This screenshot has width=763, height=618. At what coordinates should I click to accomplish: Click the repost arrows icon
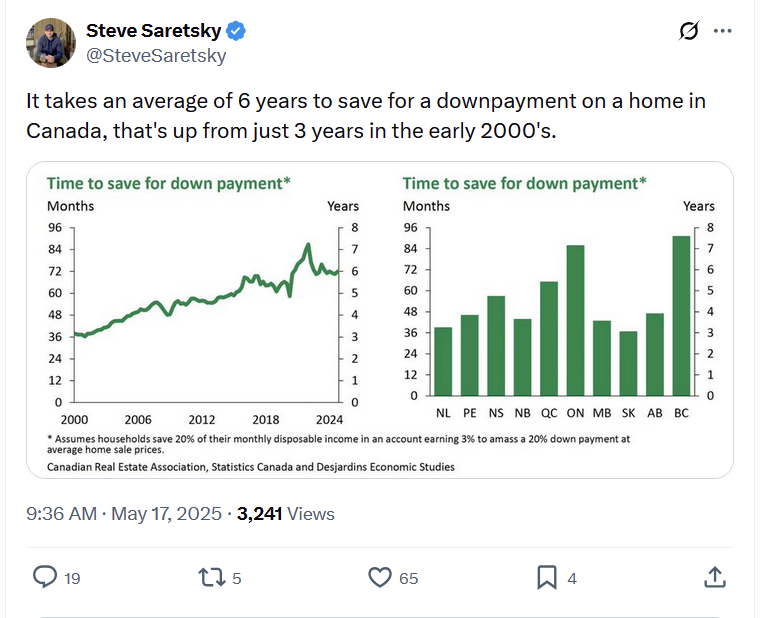click(x=212, y=578)
